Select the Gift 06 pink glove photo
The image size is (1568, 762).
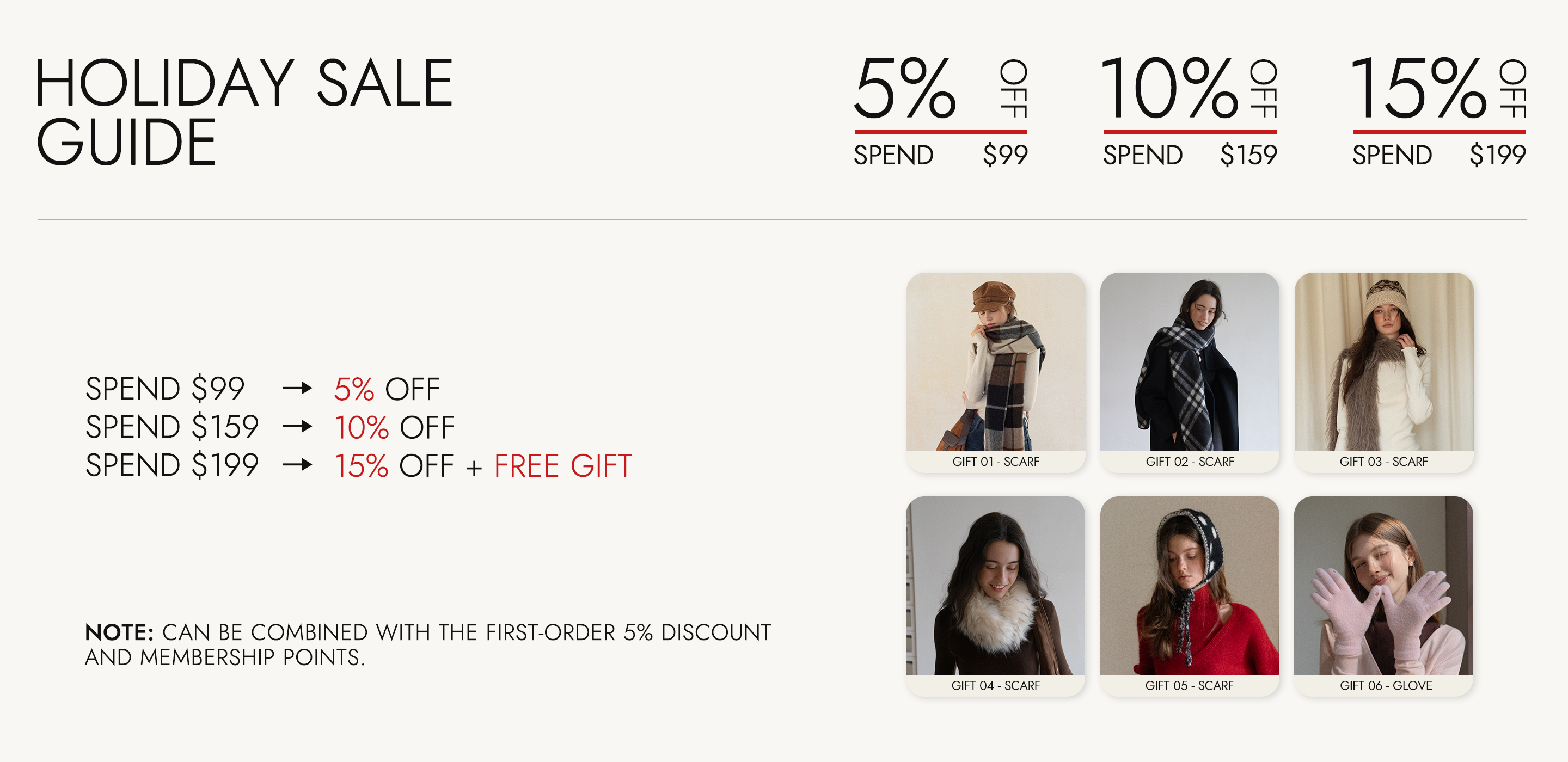(1383, 586)
